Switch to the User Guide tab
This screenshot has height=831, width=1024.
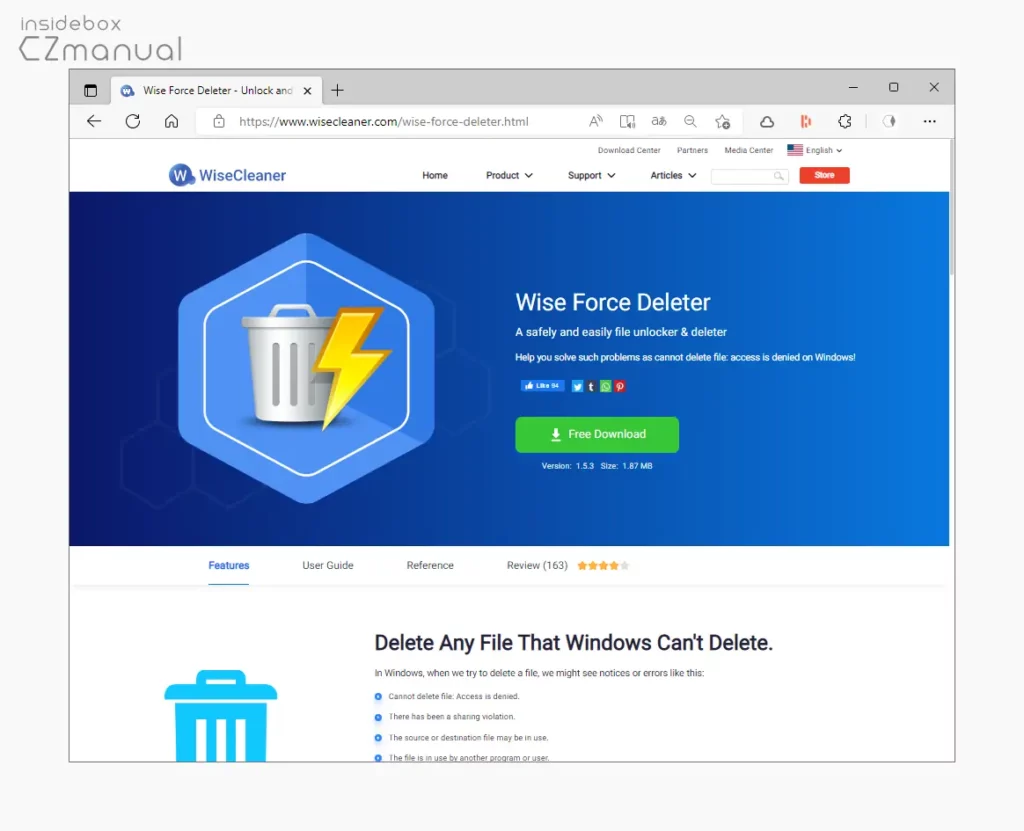coord(328,565)
